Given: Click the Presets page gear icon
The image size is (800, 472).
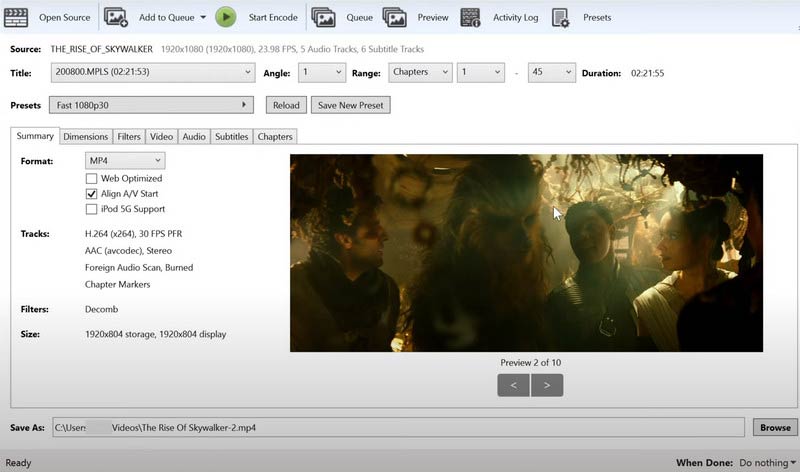Looking at the screenshot, I should pos(560,18).
